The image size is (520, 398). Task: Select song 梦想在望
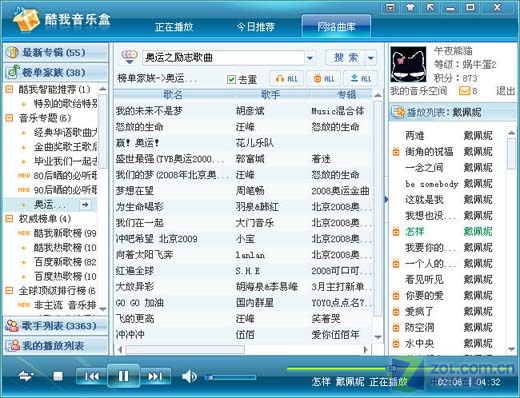134,191
